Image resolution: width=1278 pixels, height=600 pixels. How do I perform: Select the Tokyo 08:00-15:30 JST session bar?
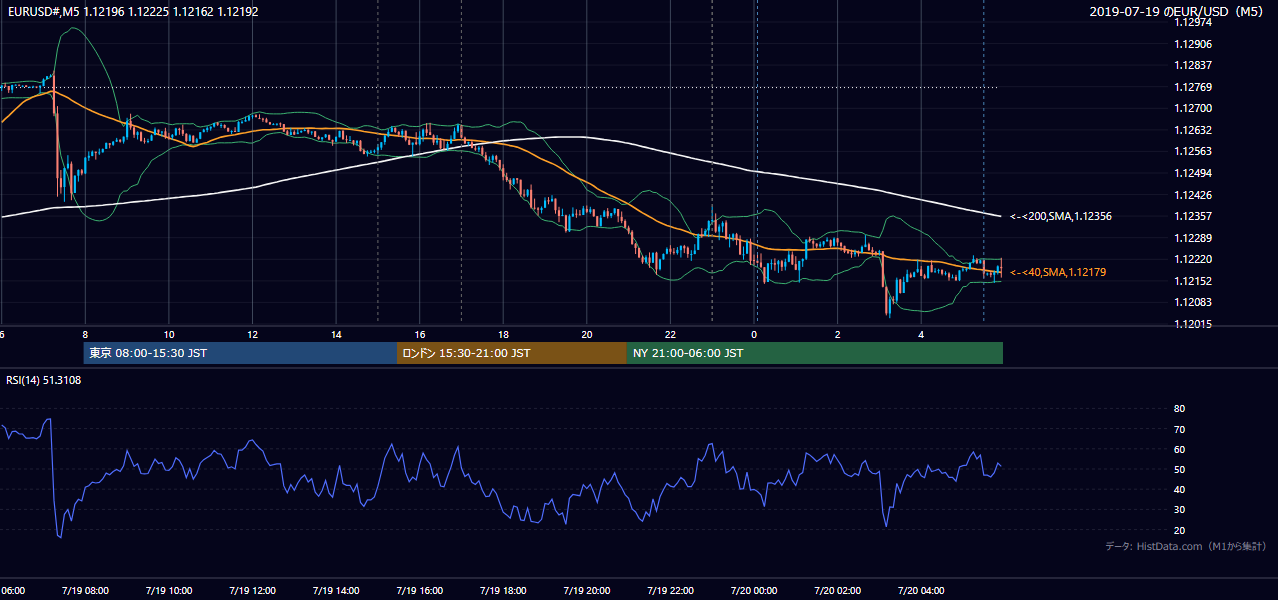[x=240, y=353]
